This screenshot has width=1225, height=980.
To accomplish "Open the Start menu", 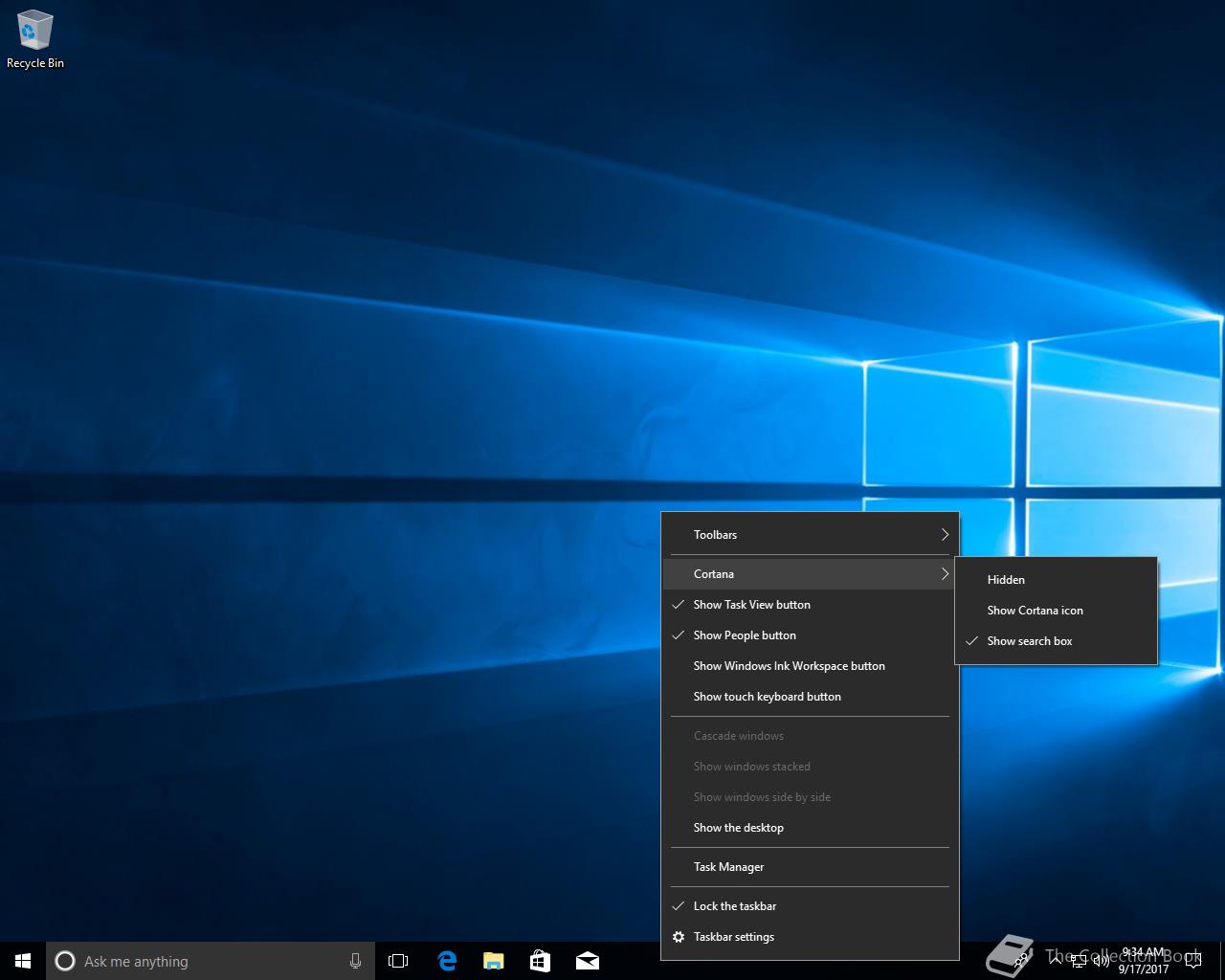I will click(x=23, y=961).
